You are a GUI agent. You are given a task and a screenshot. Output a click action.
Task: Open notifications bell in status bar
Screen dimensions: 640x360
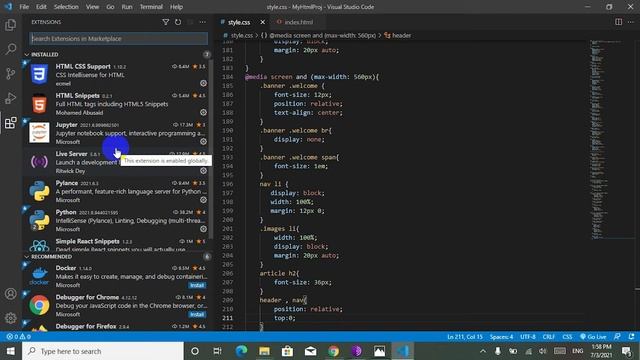click(631, 337)
